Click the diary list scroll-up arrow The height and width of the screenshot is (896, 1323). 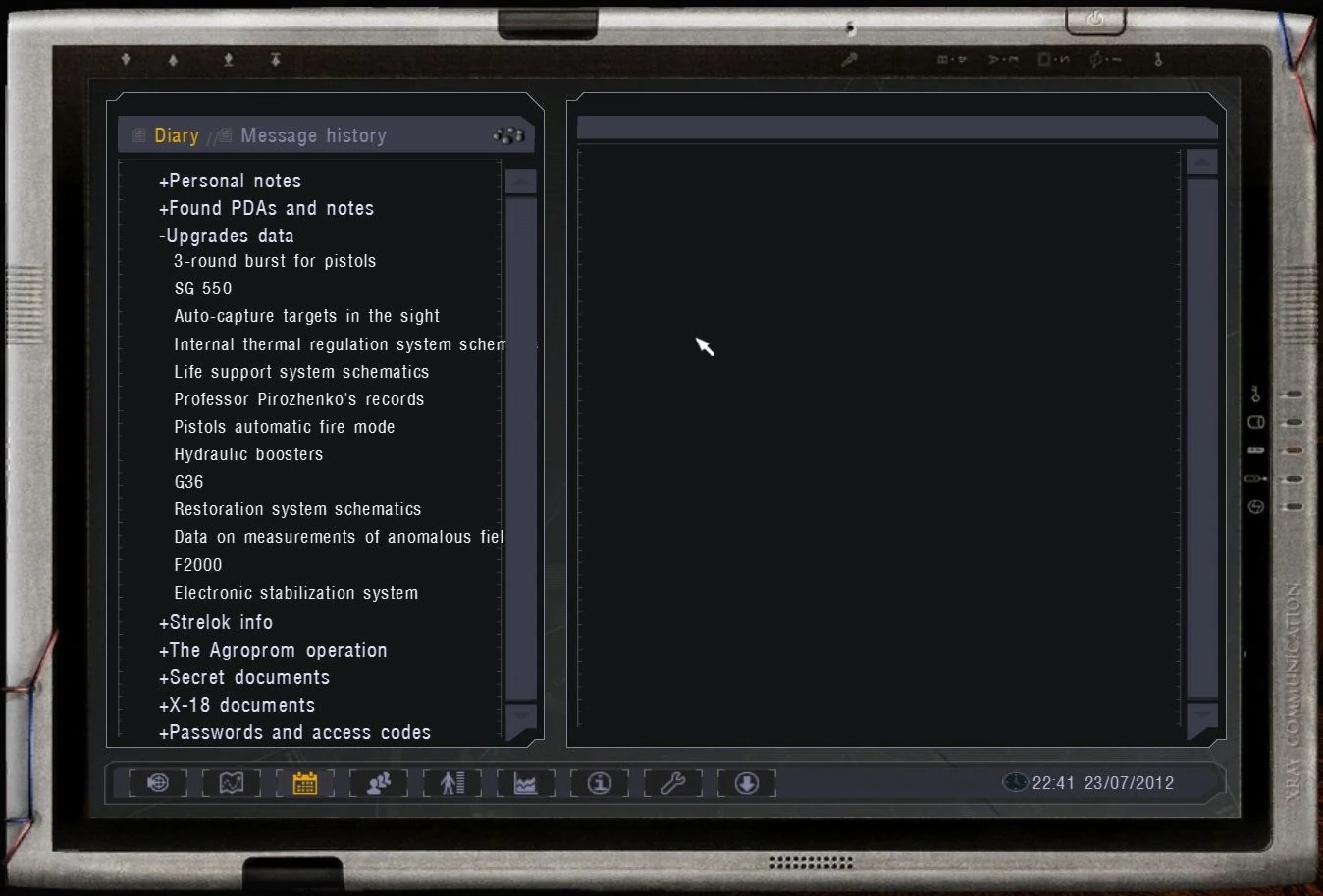520,181
